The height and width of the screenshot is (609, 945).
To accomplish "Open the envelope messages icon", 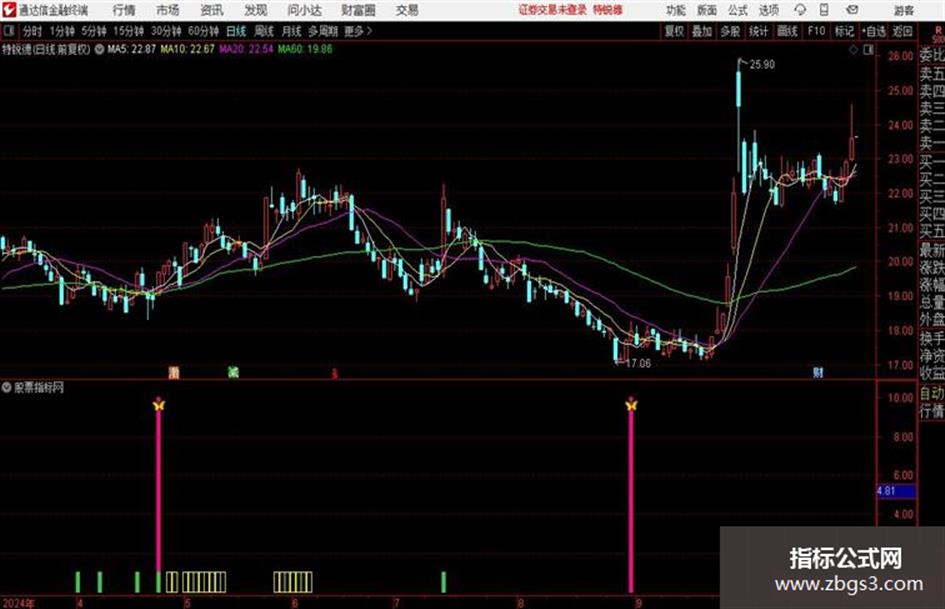I will coord(852,10).
